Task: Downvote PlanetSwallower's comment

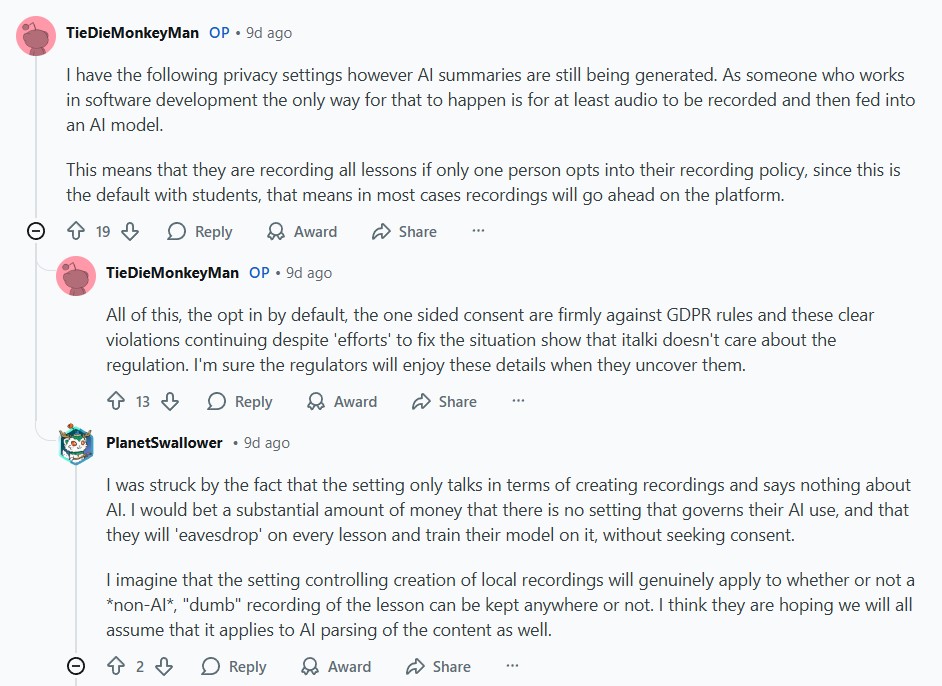Action: tap(164, 666)
